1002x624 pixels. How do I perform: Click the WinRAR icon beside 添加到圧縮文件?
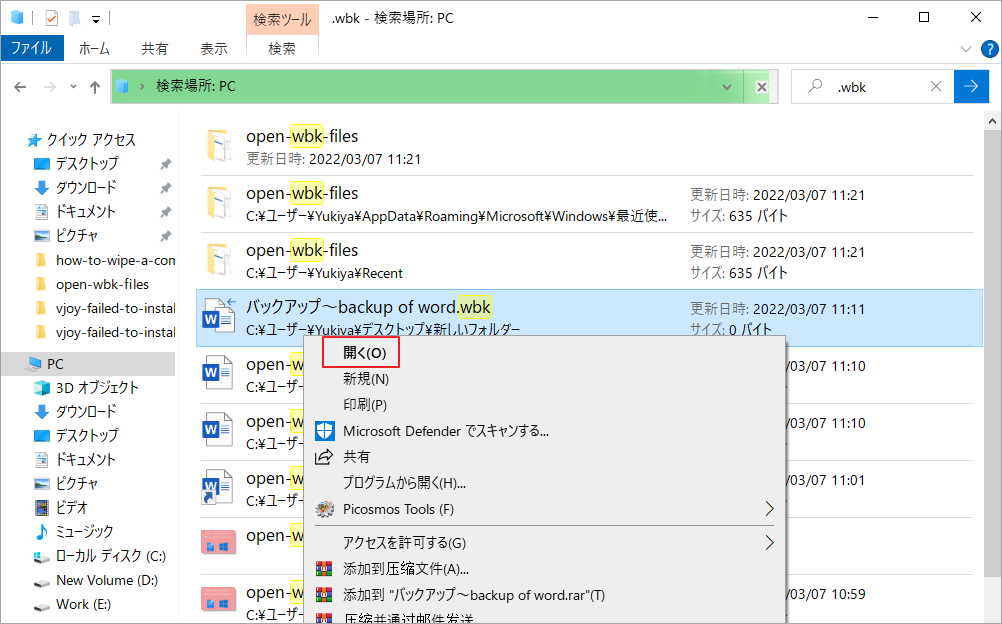325,569
